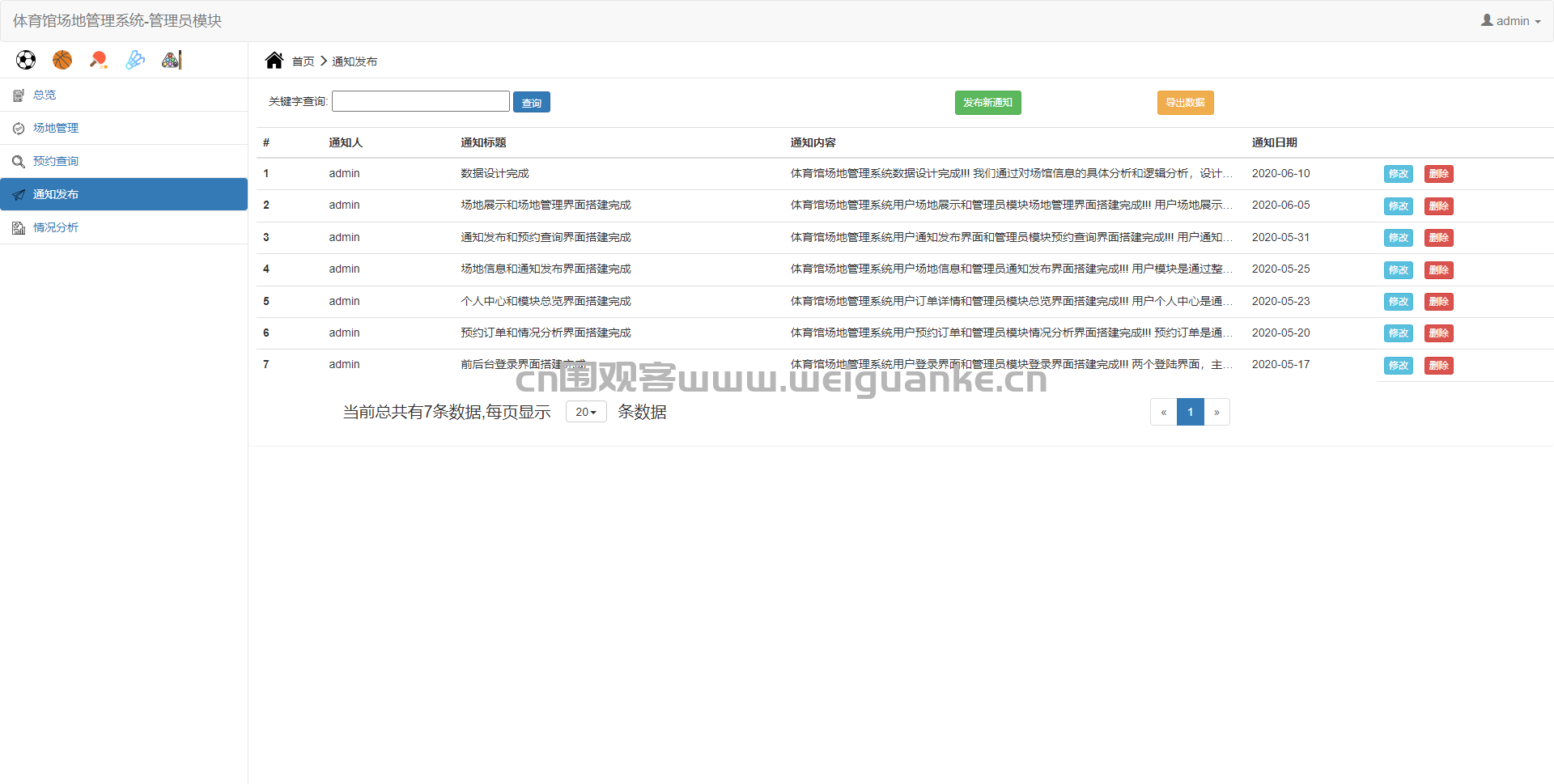Open the 预约查询 sidebar menu
Screen dimensions: 1554x784
124,162
